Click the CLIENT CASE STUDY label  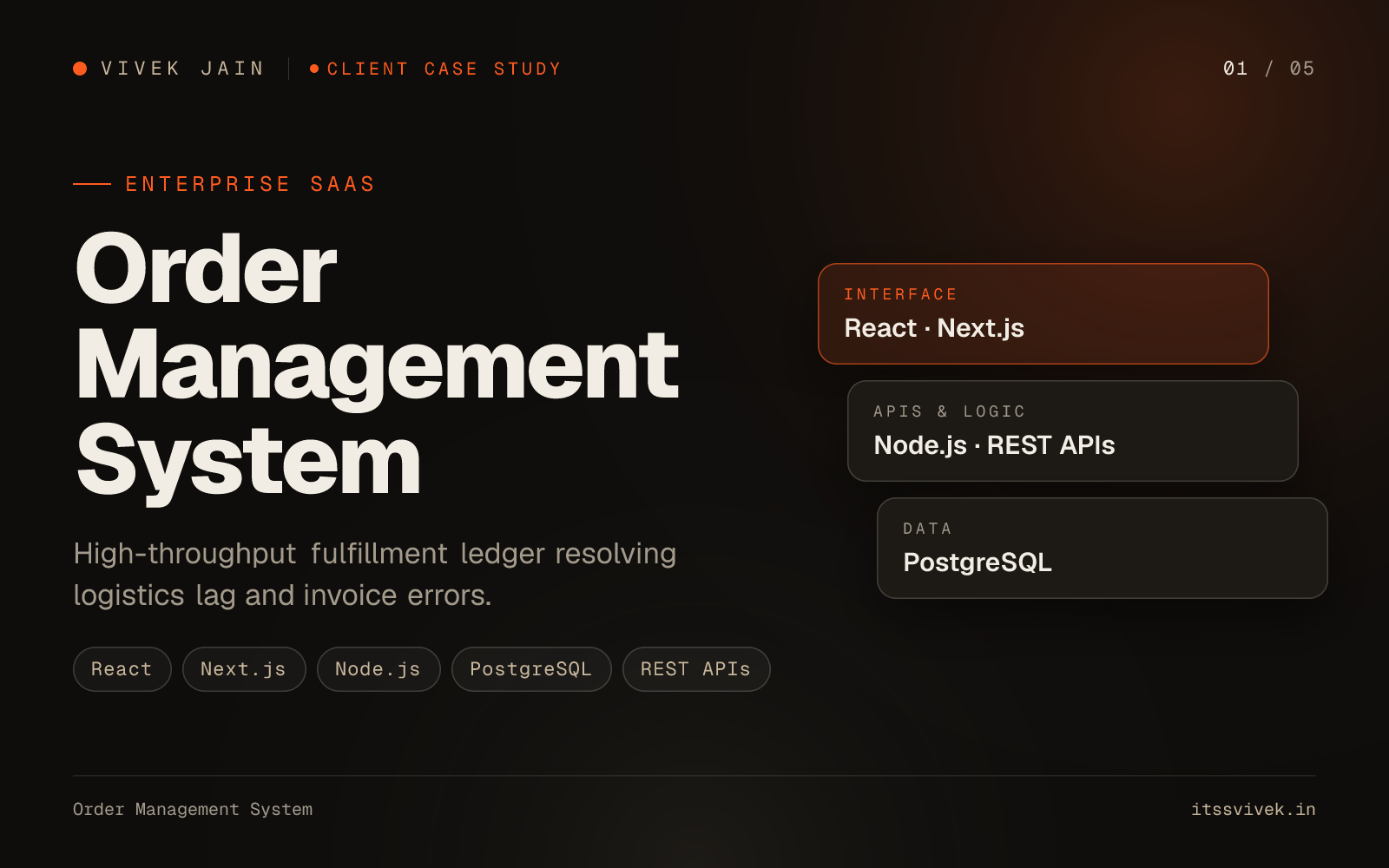click(444, 69)
